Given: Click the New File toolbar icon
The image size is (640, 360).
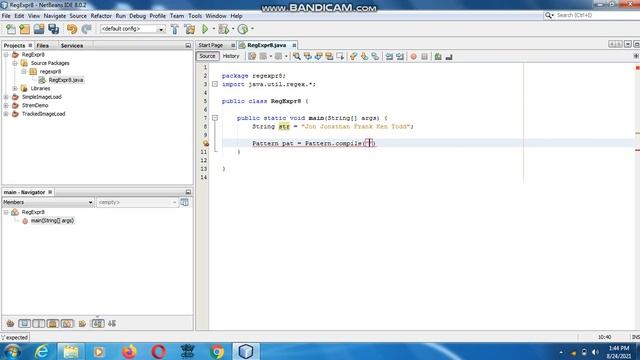Looking at the screenshot, I should coord(11,29).
